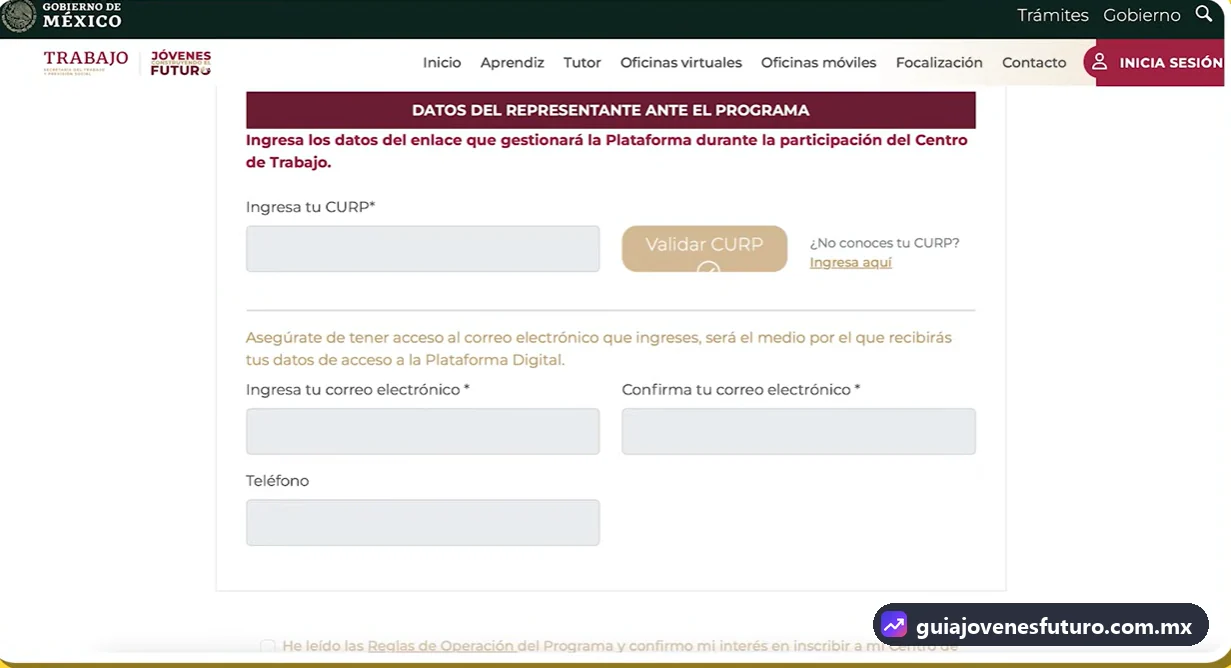The width and height of the screenshot is (1231, 668).
Task: Open the Gobierno link
Action: coord(1142,15)
